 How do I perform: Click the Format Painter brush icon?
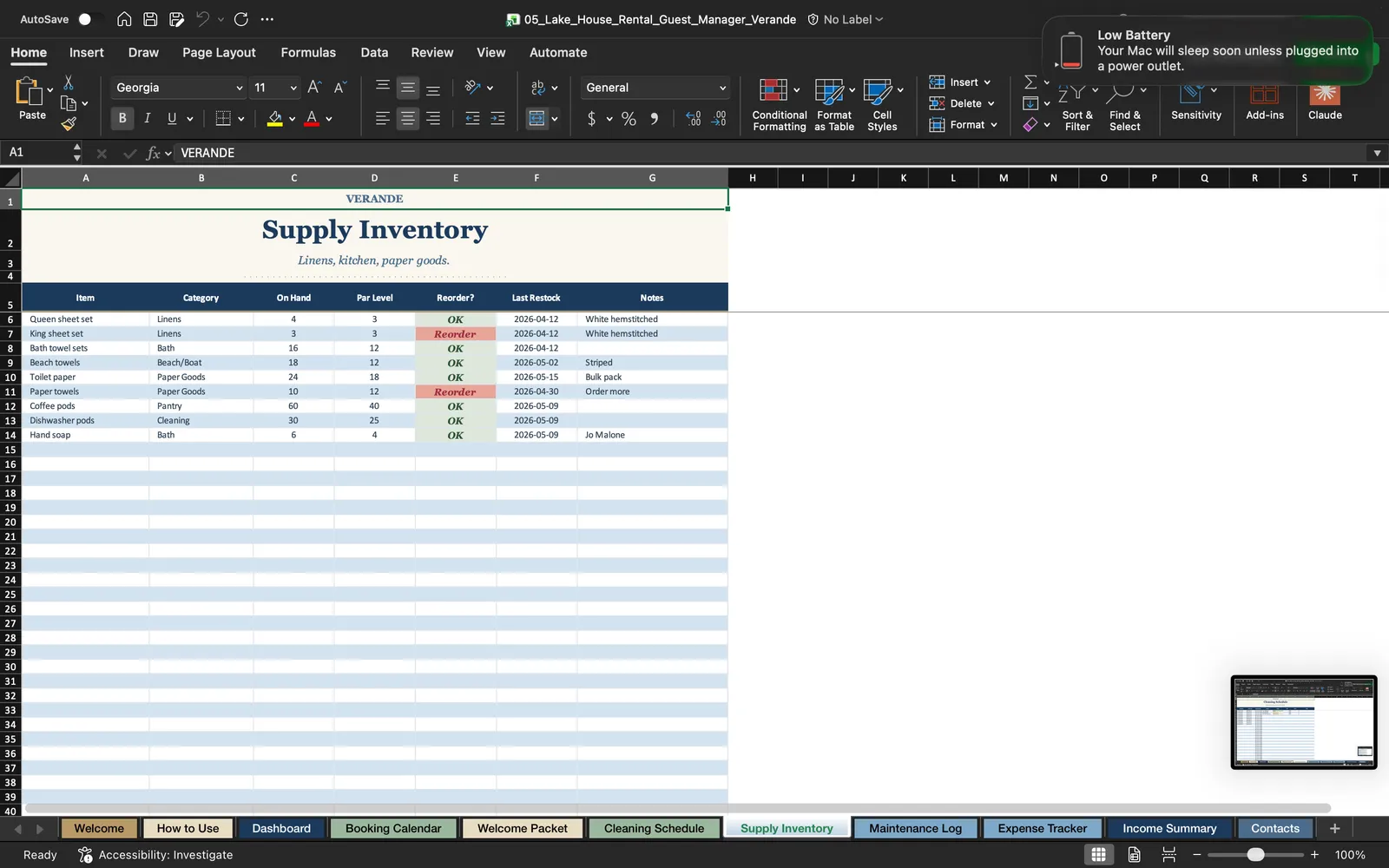pos(69,124)
